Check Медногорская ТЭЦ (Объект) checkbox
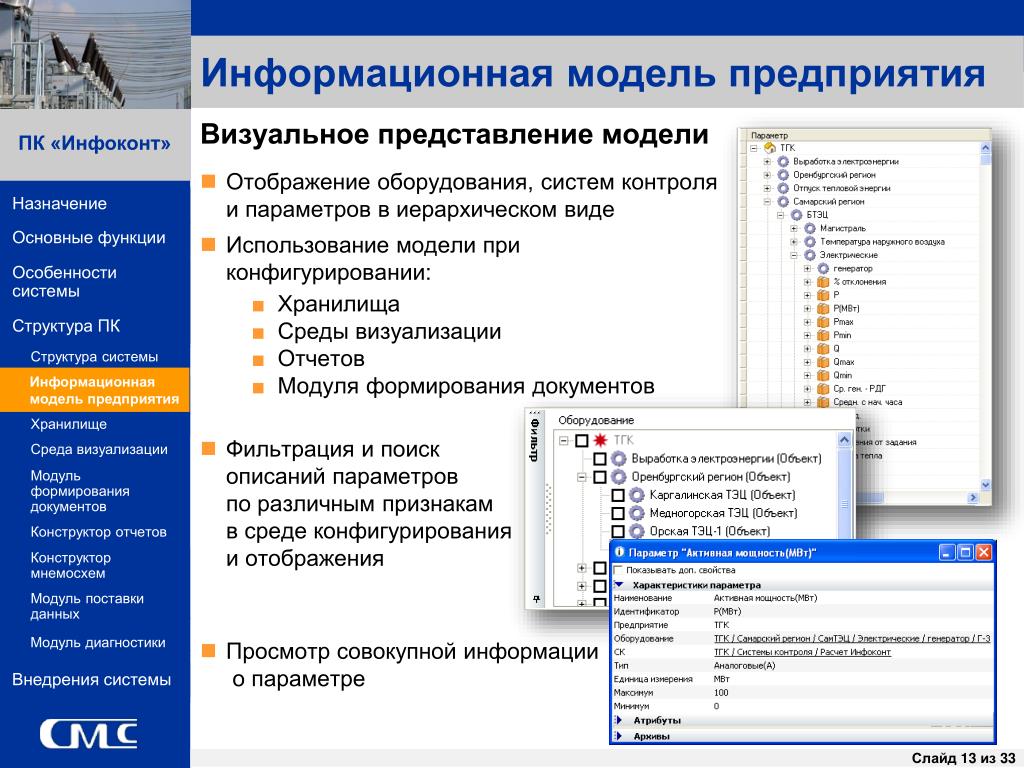Screen dimensions: 1024x768 (618, 514)
